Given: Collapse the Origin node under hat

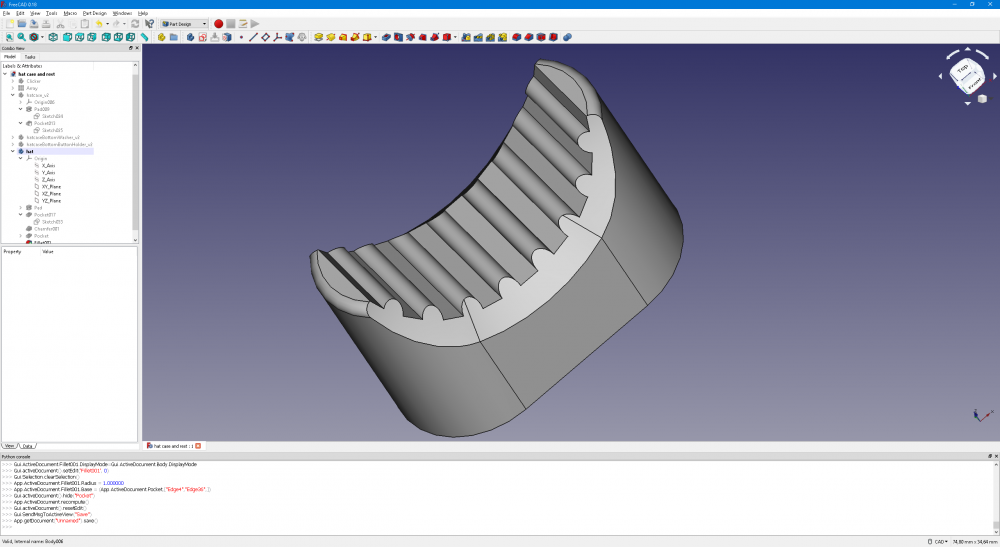Looking at the screenshot, I should (x=20, y=158).
